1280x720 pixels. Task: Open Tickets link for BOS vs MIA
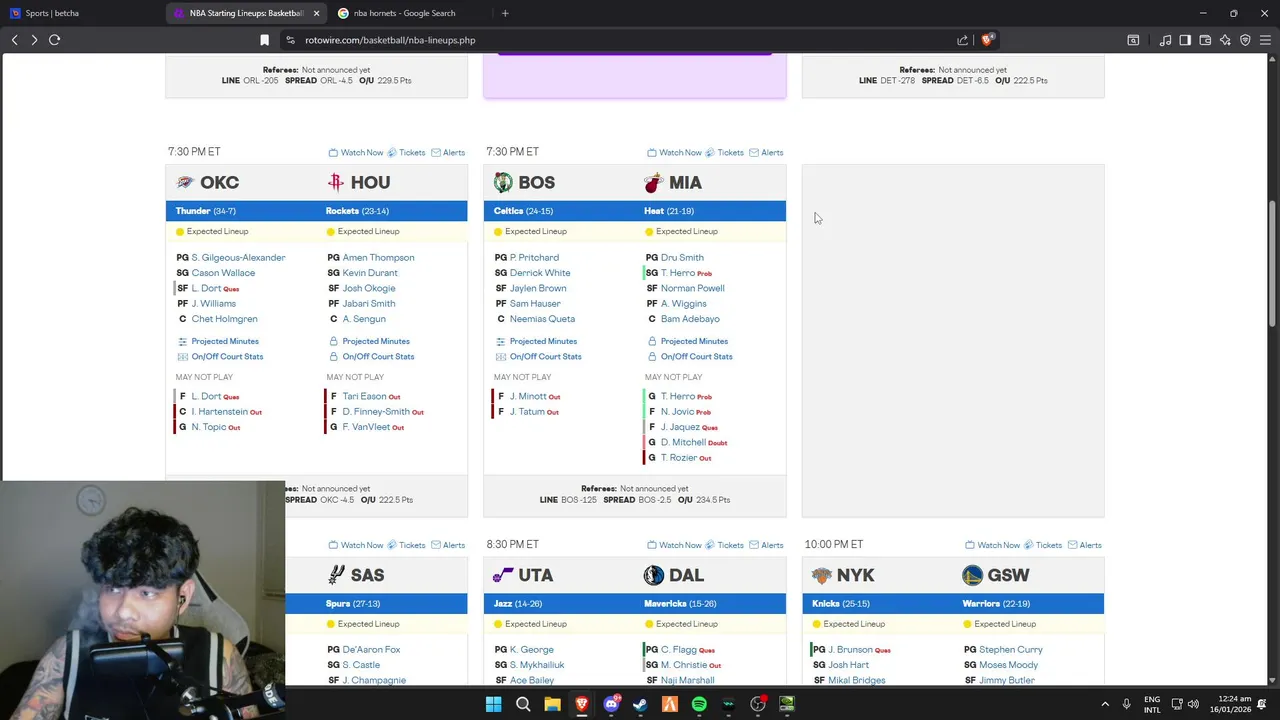point(724,153)
